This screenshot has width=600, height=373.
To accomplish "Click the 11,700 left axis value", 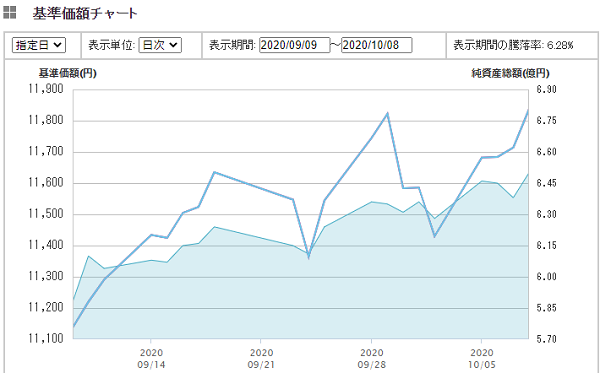I will coord(46,151).
